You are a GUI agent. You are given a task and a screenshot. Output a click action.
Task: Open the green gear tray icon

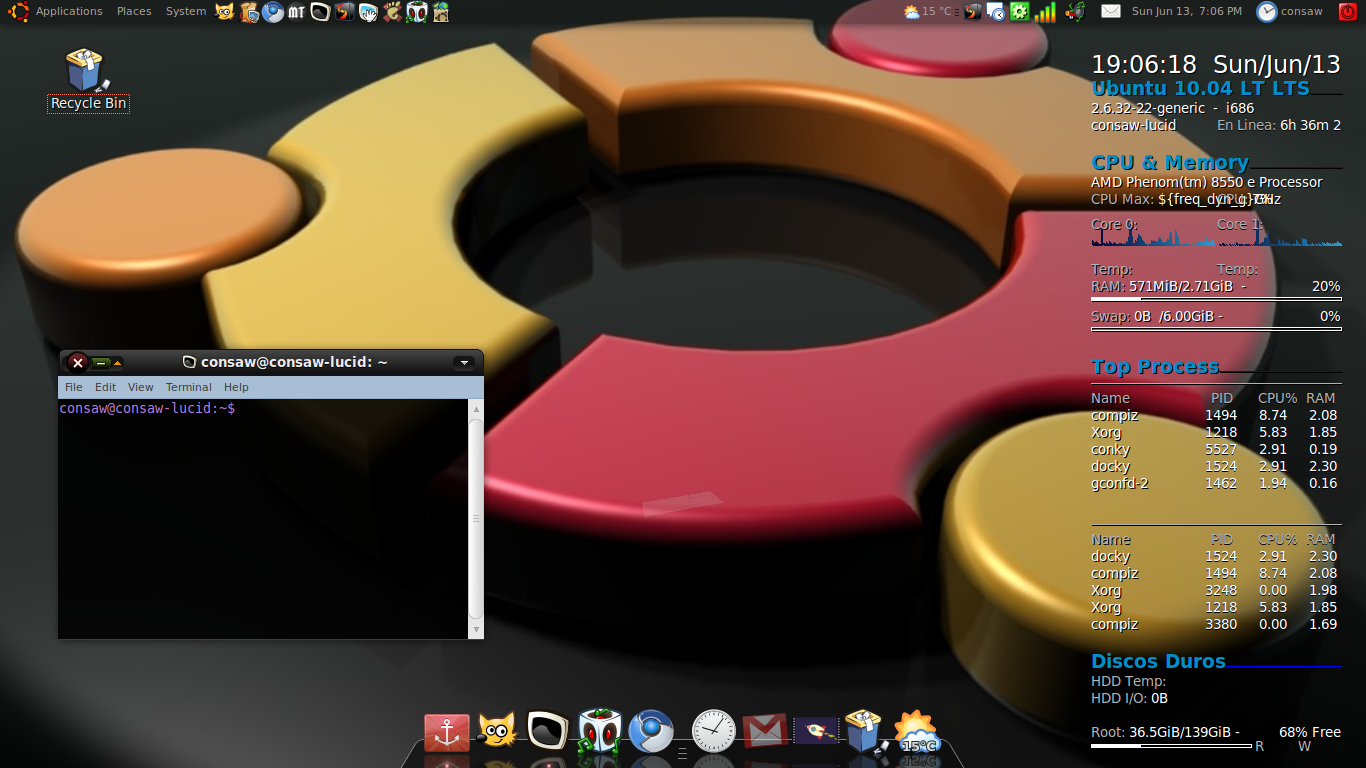(1019, 12)
